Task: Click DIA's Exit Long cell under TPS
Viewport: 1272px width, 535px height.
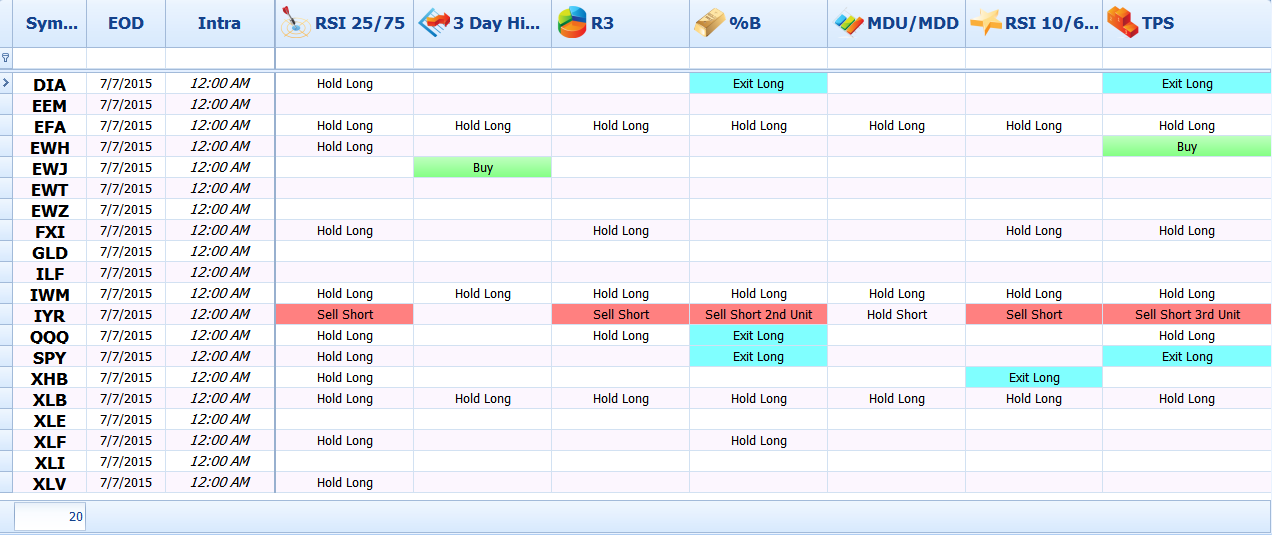Action: pos(1187,84)
